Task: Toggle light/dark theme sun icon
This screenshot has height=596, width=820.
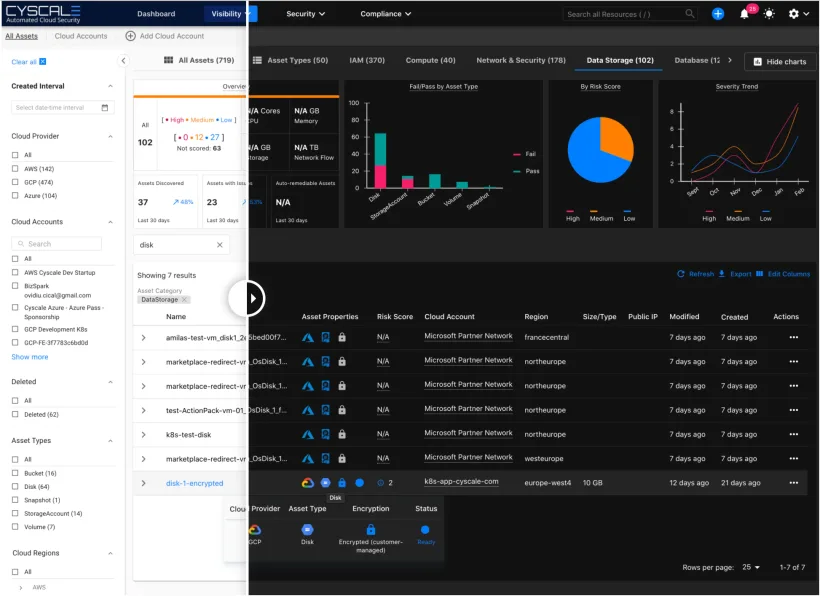Action: 769,14
